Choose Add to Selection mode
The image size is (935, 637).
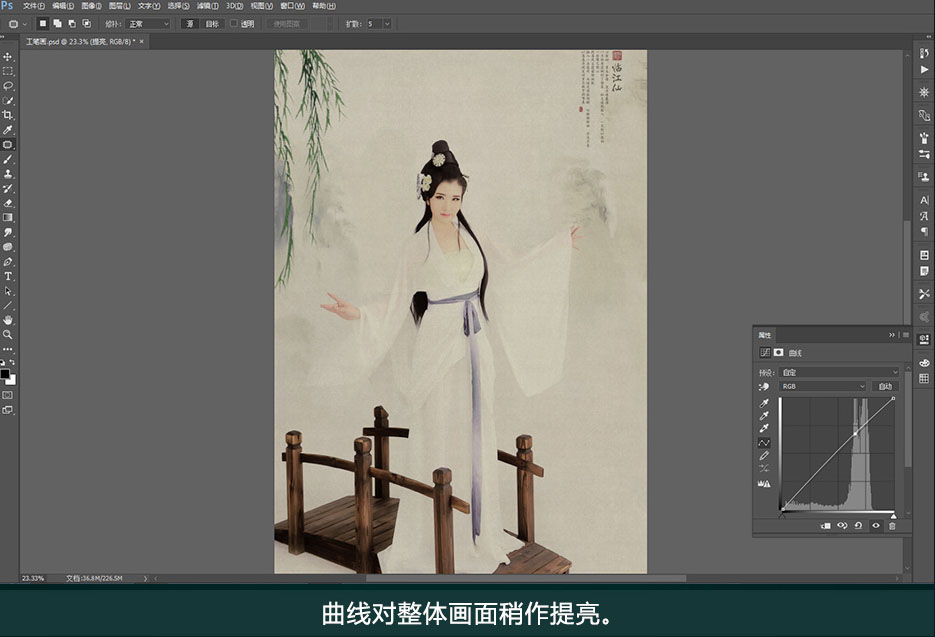57,24
